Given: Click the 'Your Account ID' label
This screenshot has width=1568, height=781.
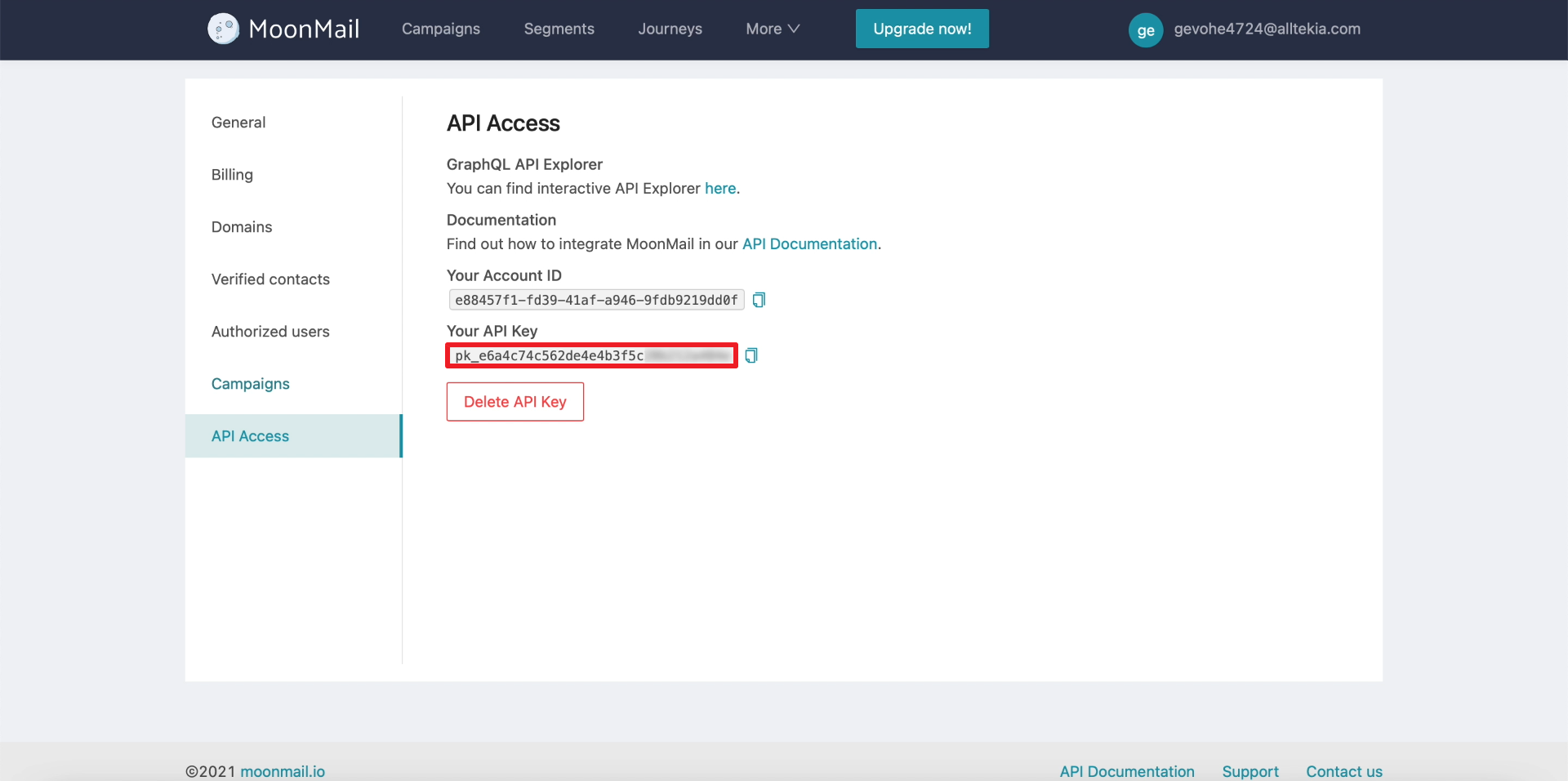Looking at the screenshot, I should [504, 275].
